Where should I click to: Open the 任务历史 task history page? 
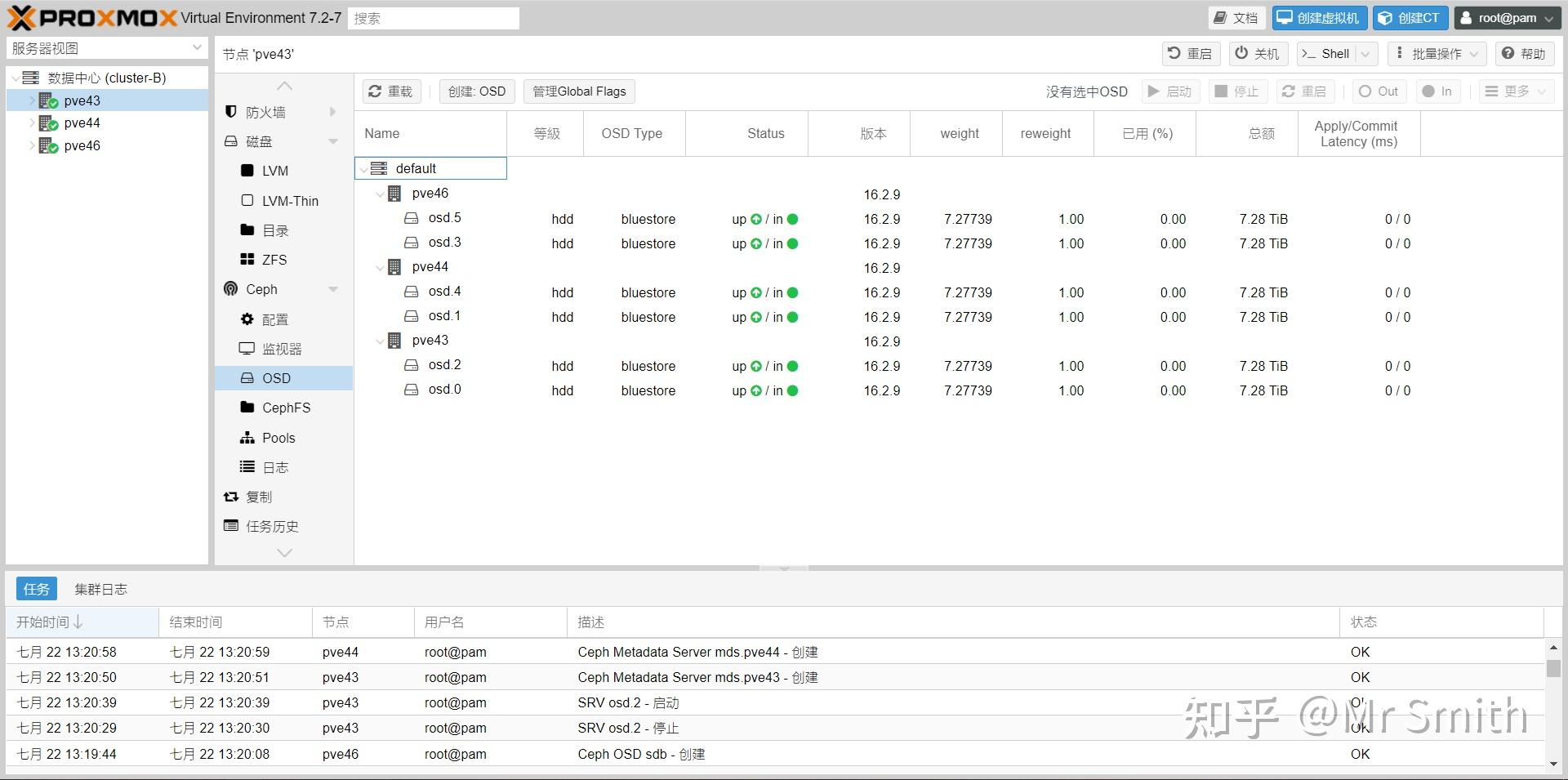click(271, 527)
